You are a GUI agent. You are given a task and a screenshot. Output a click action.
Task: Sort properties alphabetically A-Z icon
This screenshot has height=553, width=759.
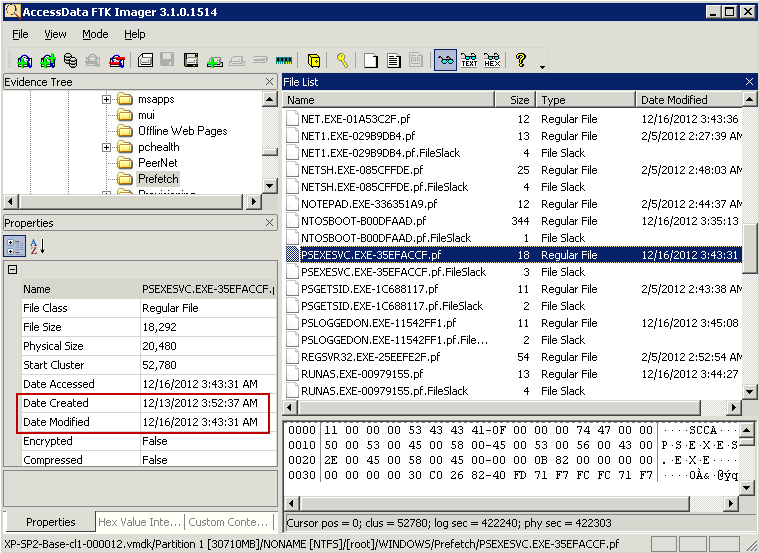tap(38, 246)
